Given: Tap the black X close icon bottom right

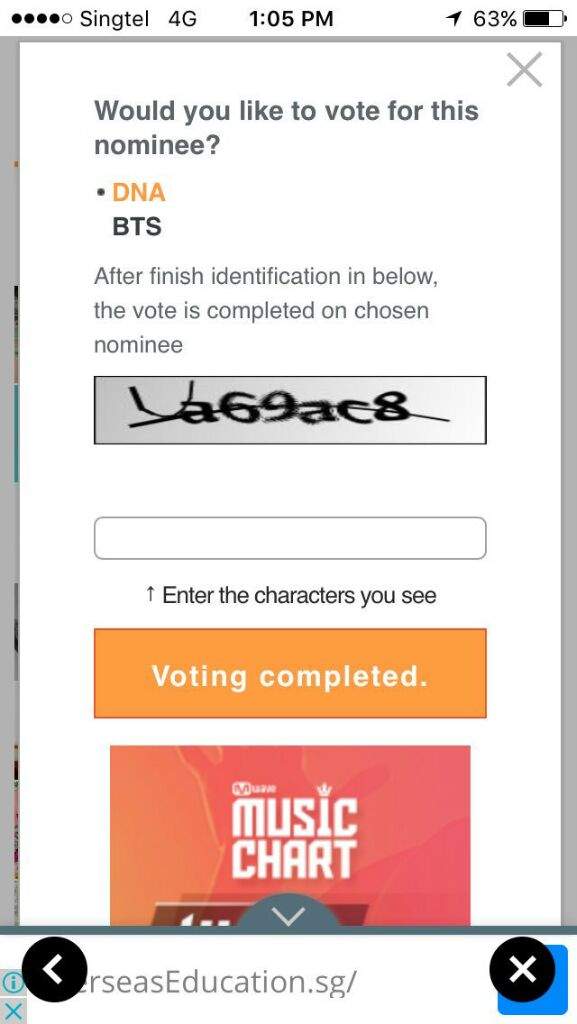Looking at the screenshot, I should pos(524,968).
